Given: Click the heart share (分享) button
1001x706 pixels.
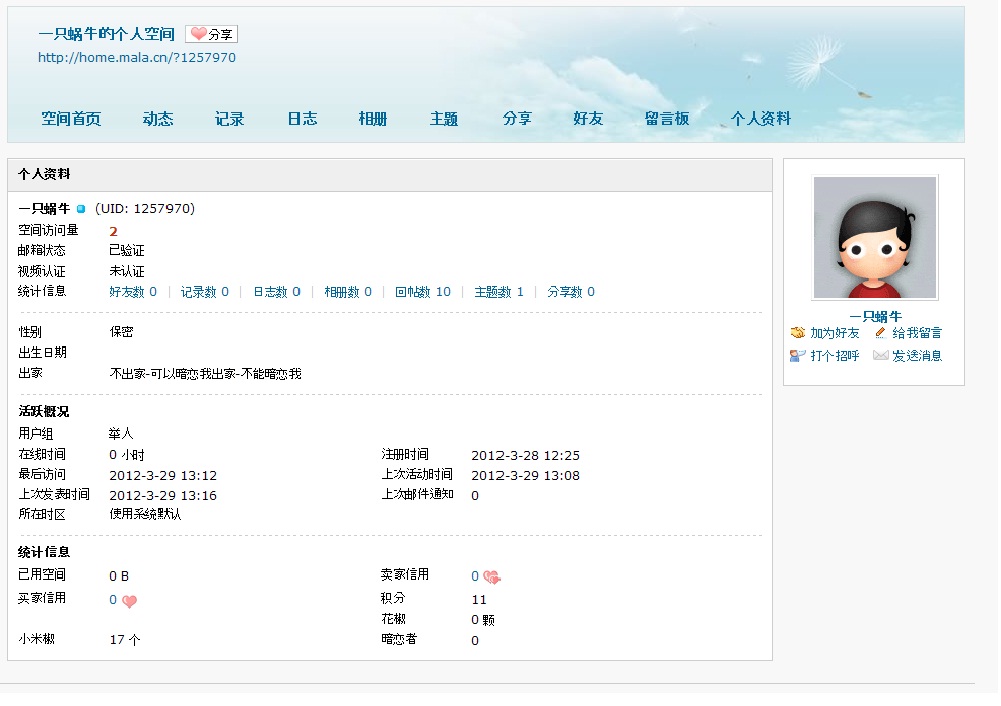Looking at the screenshot, I should pyautogui.click(x=212, y=34).
